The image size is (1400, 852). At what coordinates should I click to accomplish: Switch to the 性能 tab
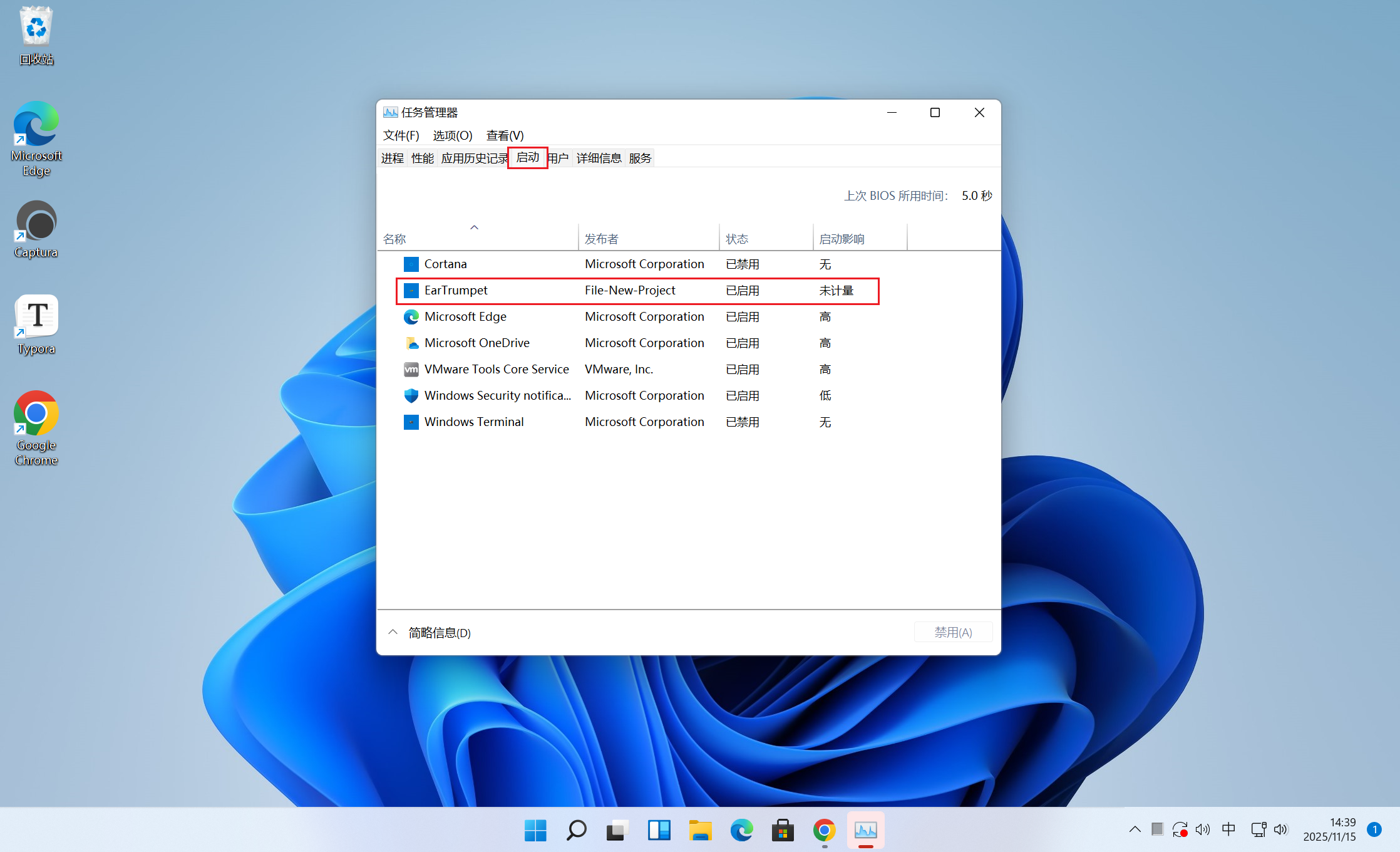(x=422, y=158)
